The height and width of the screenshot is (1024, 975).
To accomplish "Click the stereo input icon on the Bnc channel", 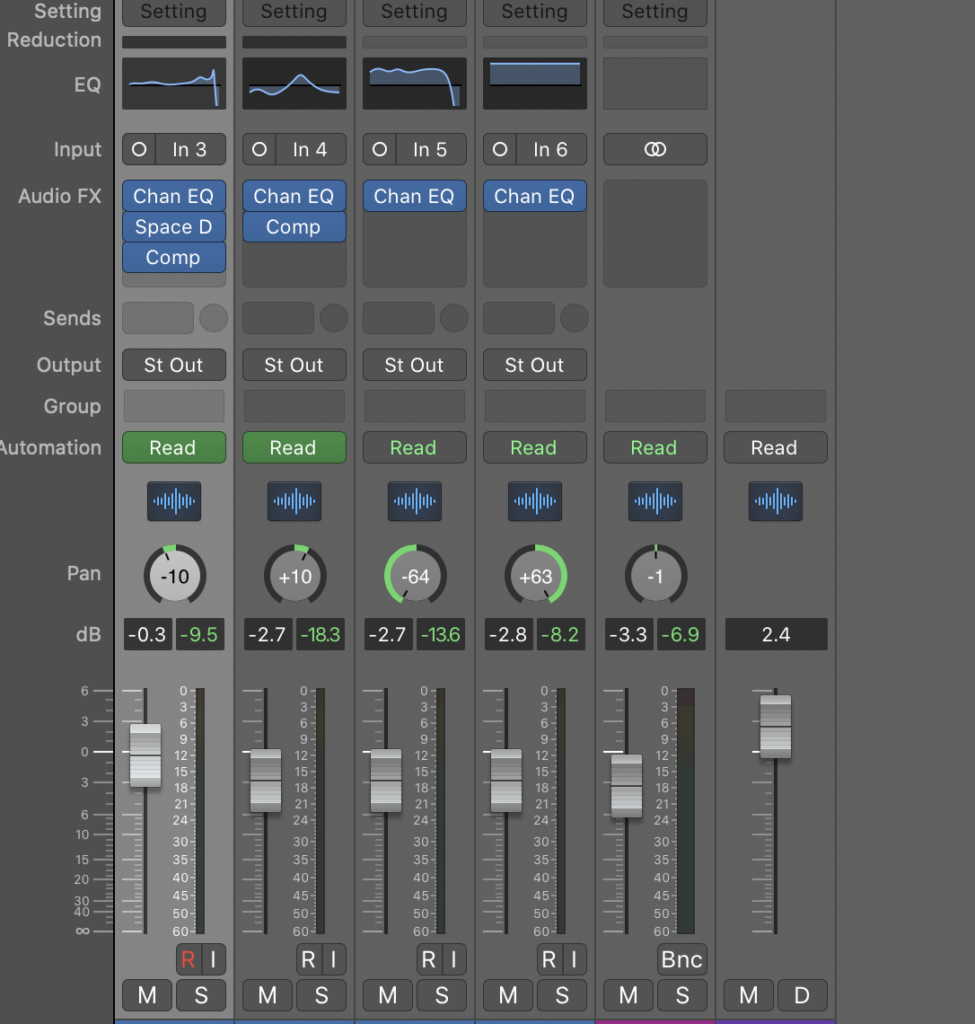I will (655, 150).
